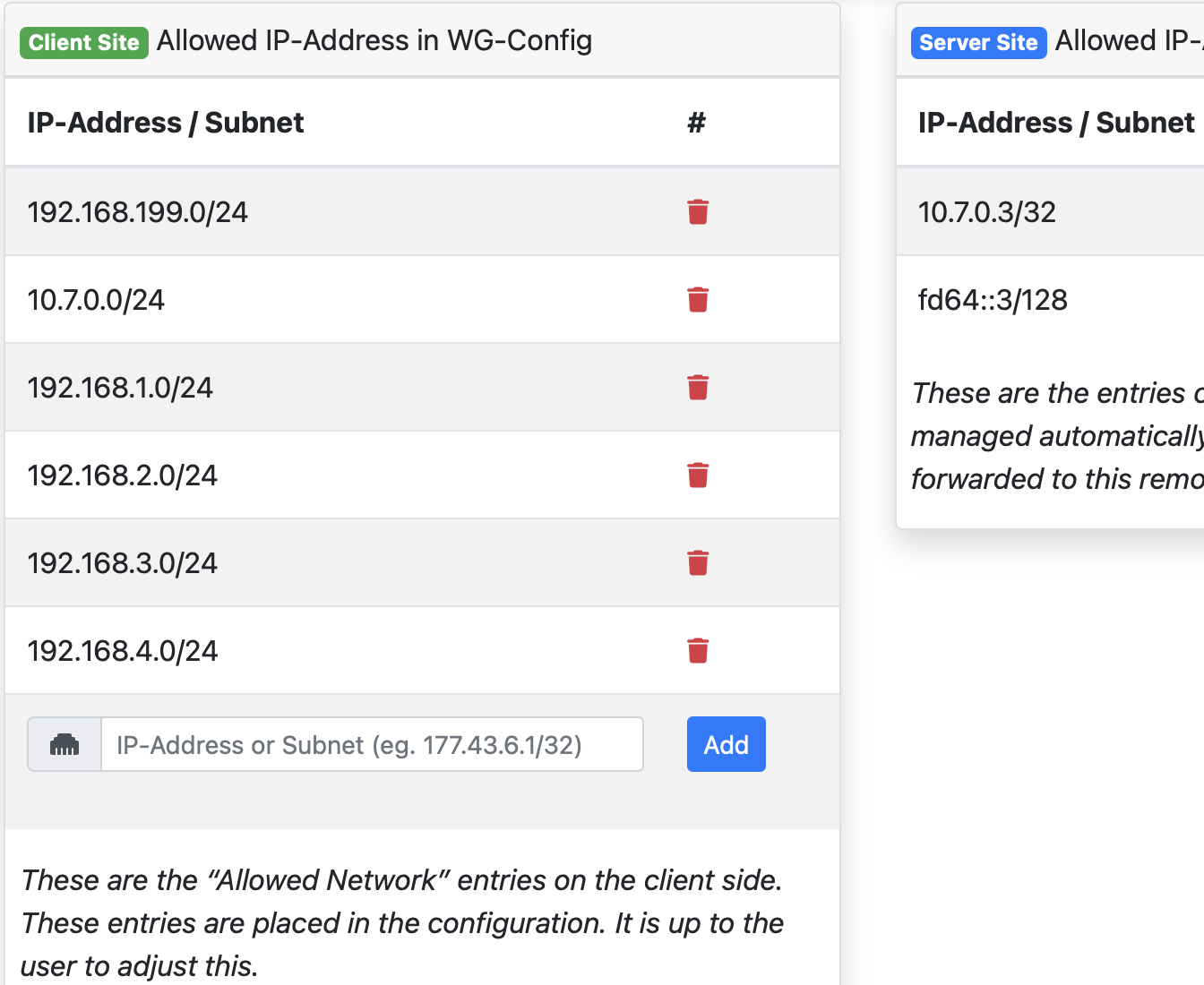This screenshot has height=985, width=1204.
Task: Select the 10.7.0.3/32 server entry
Action: (987, 212)
